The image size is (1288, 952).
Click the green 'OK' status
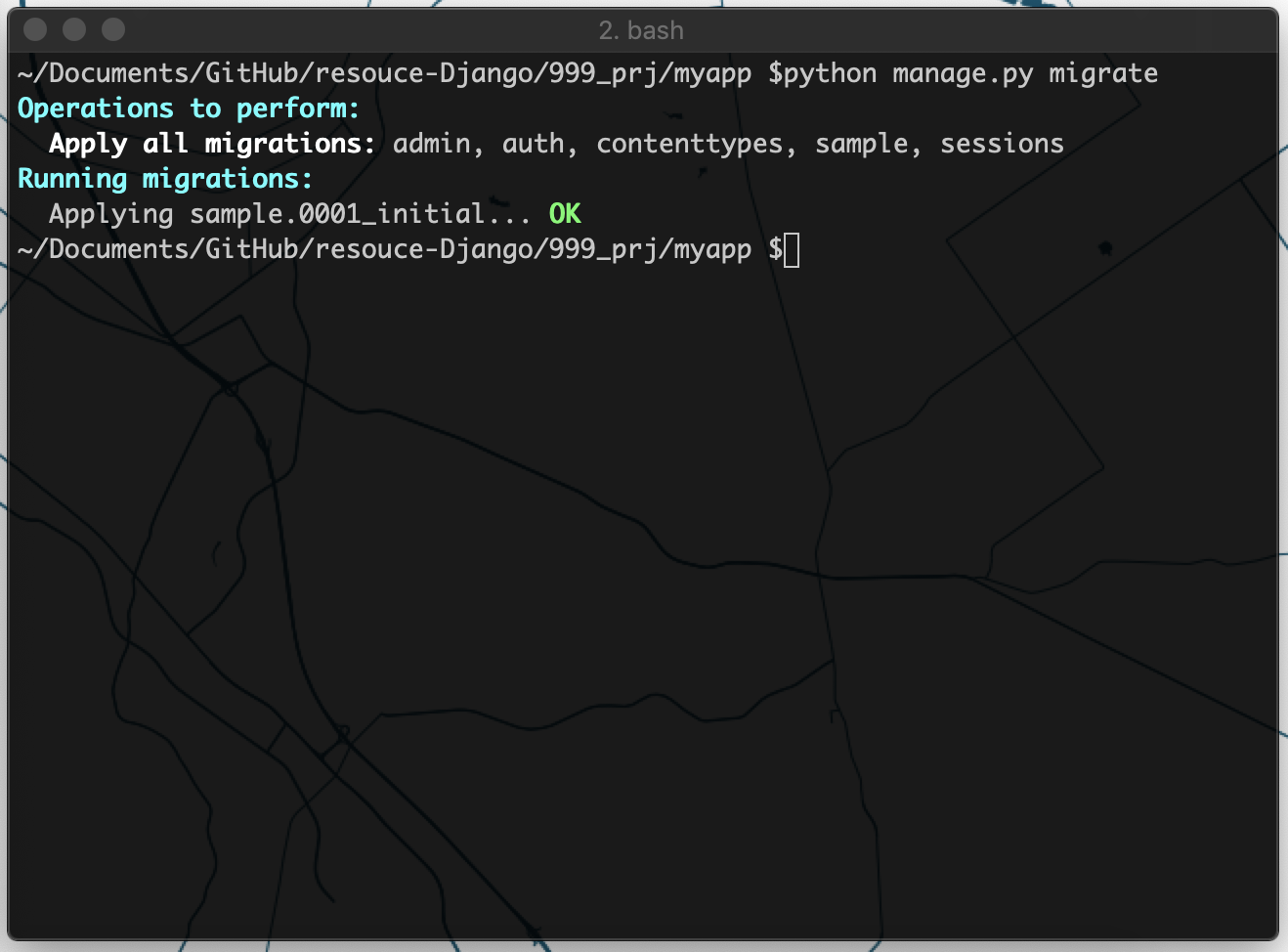click(565, 214)
